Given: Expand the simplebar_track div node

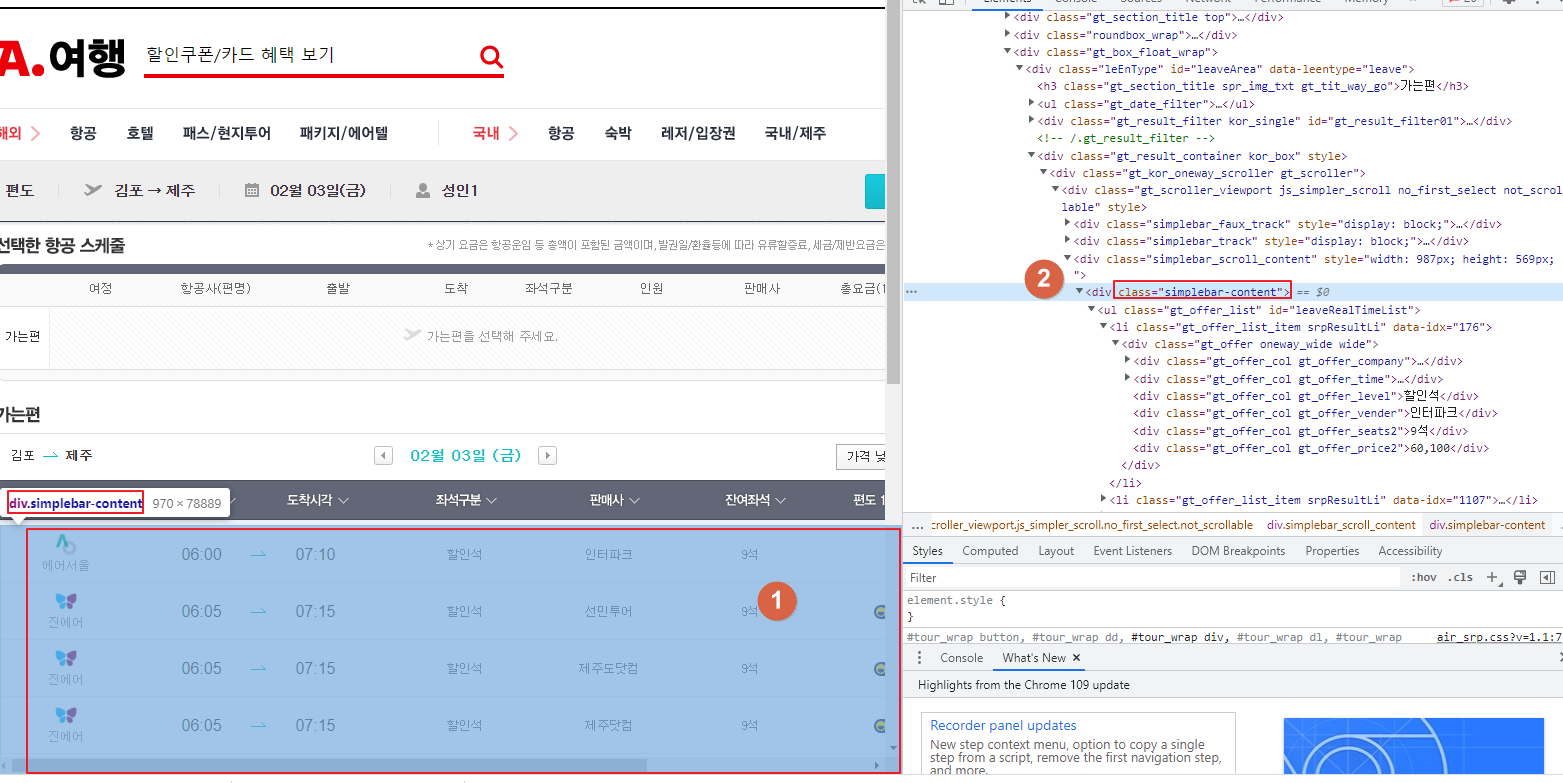Looking at the screenshot, I should coord(1068,241).
